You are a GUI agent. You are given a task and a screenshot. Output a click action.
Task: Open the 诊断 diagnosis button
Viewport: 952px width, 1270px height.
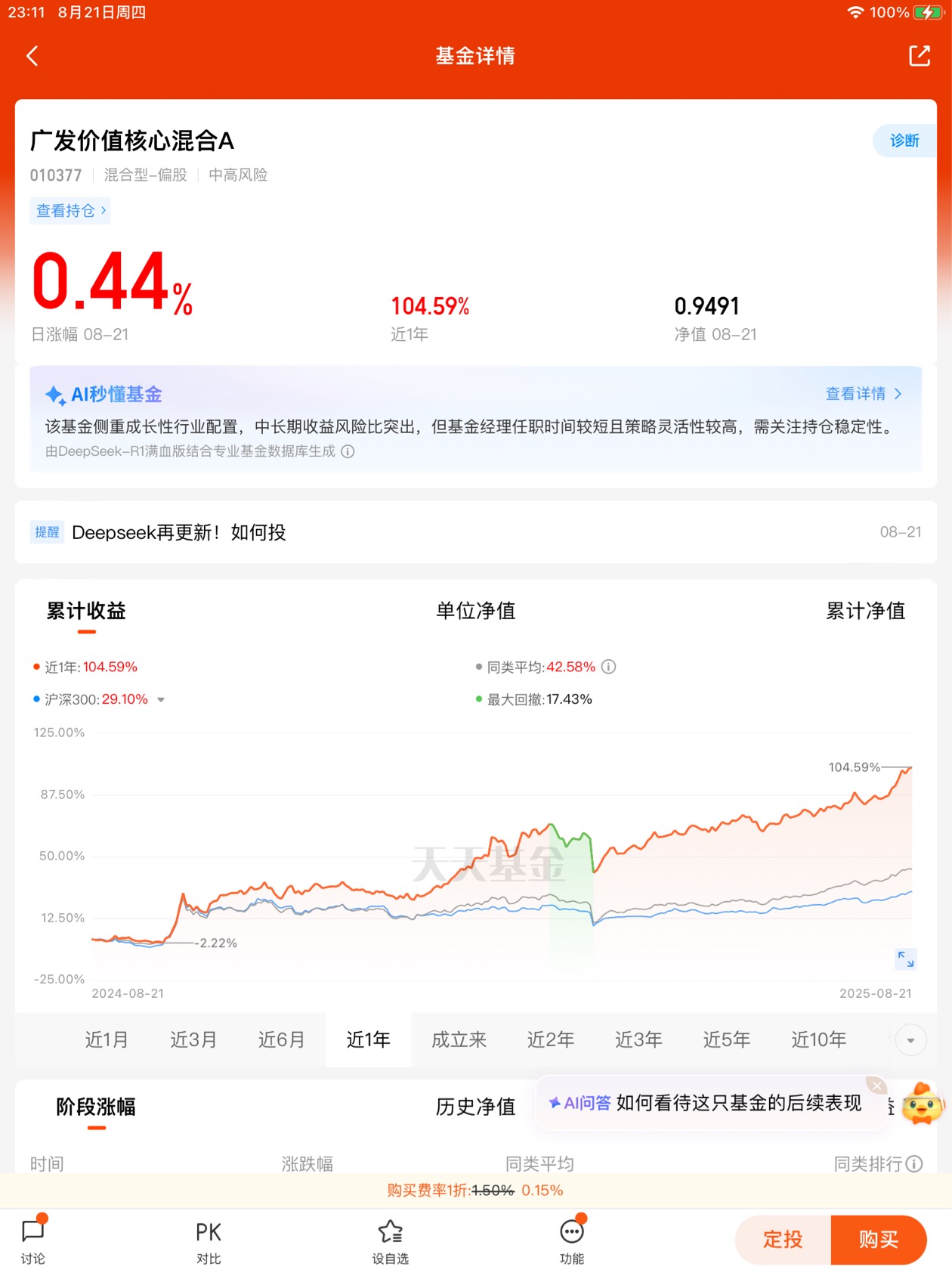pyautogui.click(x=904, y=141)
